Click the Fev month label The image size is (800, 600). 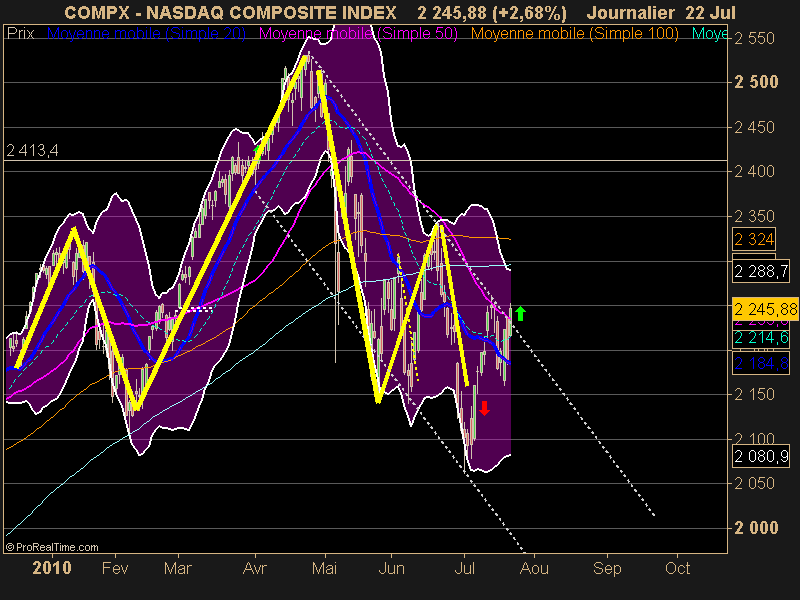coord(115,568)
